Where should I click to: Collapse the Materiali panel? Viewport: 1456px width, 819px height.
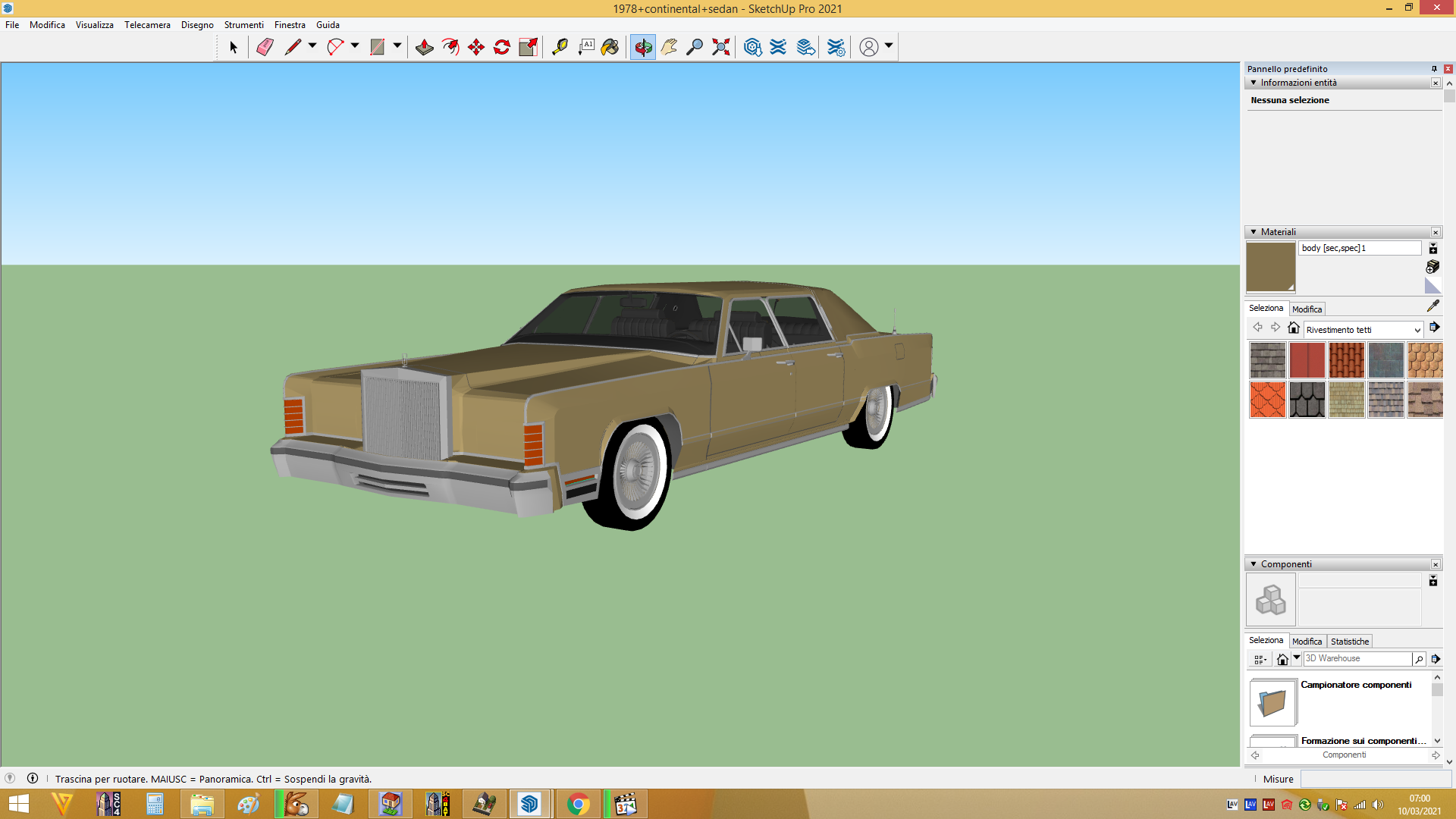[x=1254, y=232]
